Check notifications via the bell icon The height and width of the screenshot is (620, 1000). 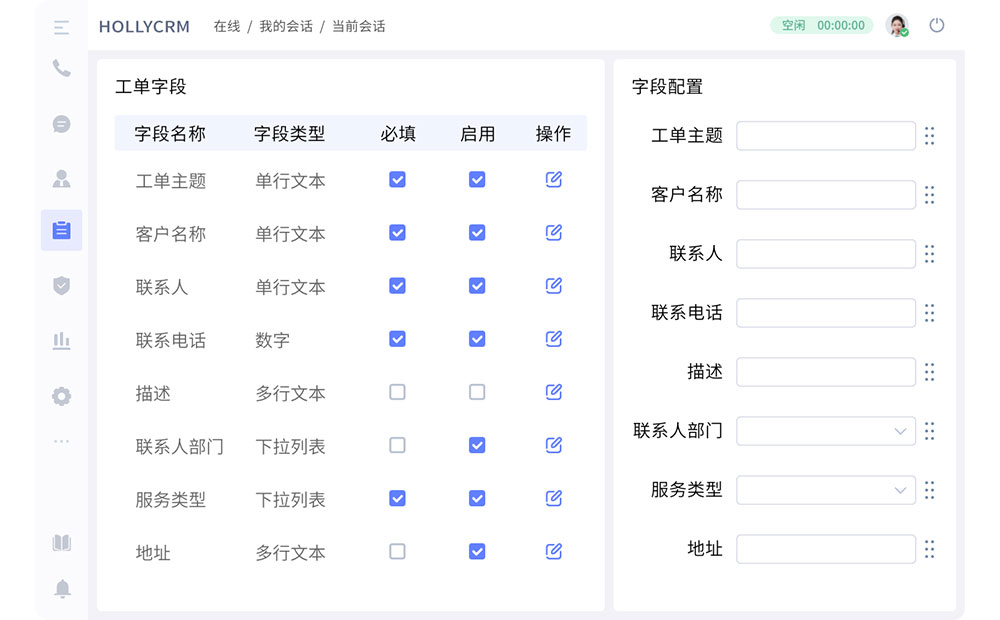coord(61,589)
